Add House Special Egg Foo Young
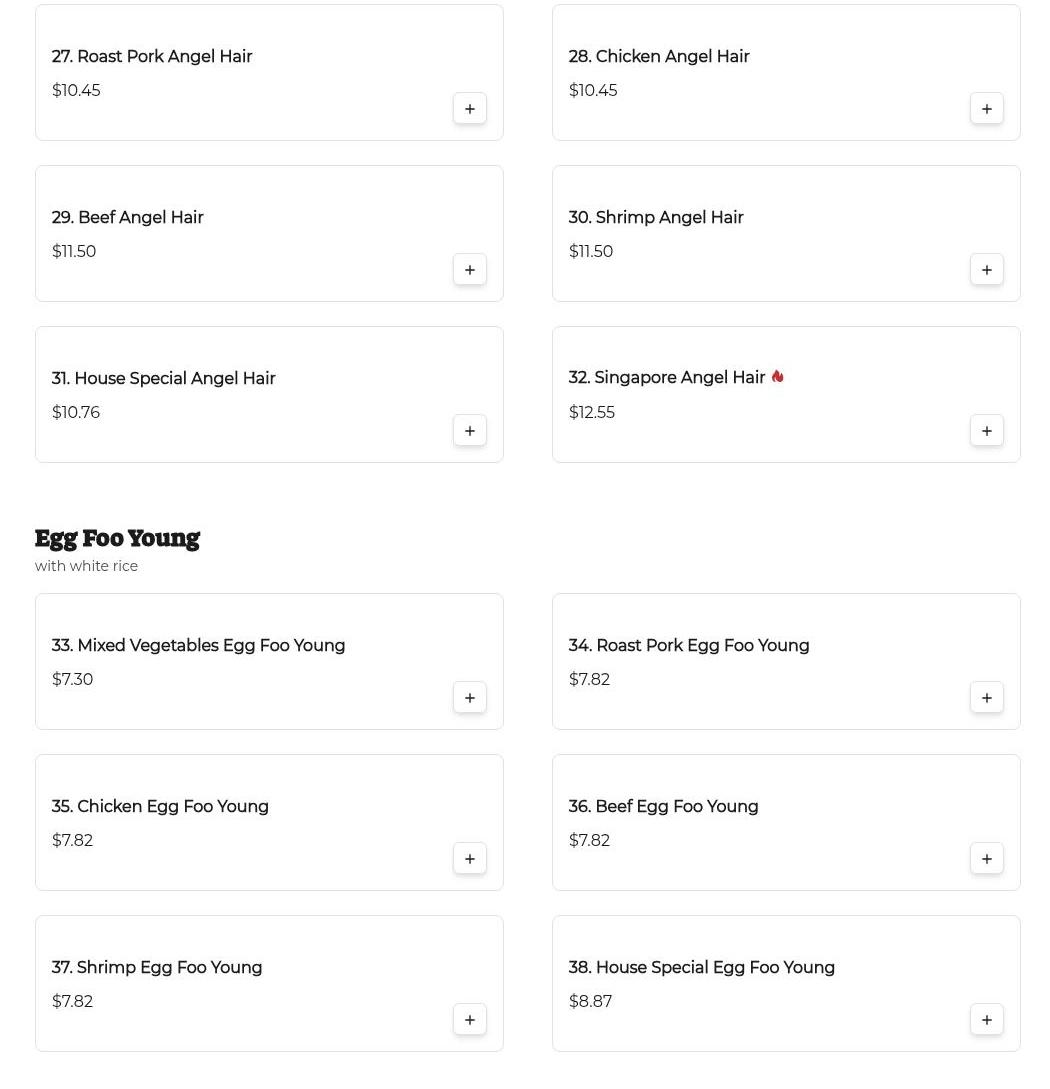 (987, 1020)
